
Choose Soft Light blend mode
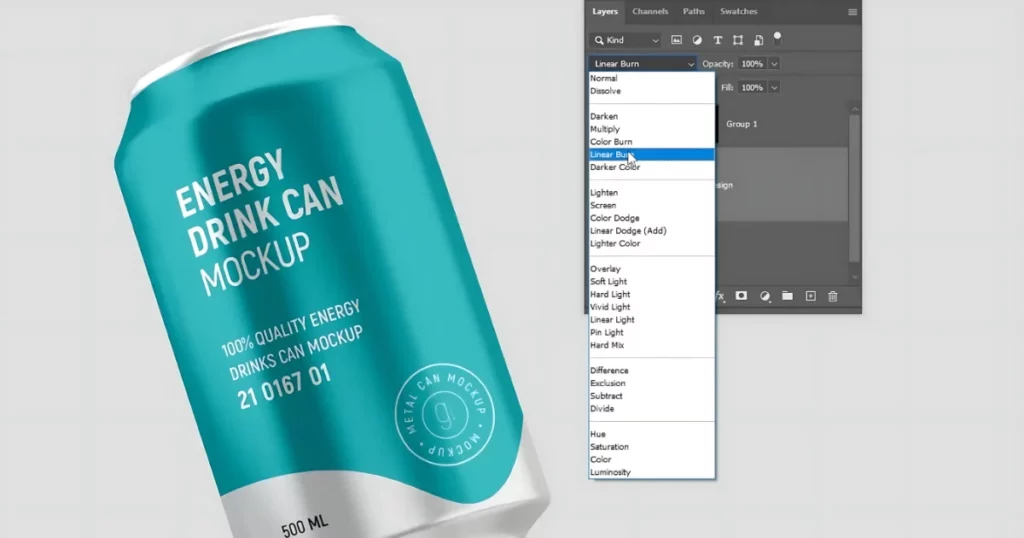coord(652,281)
